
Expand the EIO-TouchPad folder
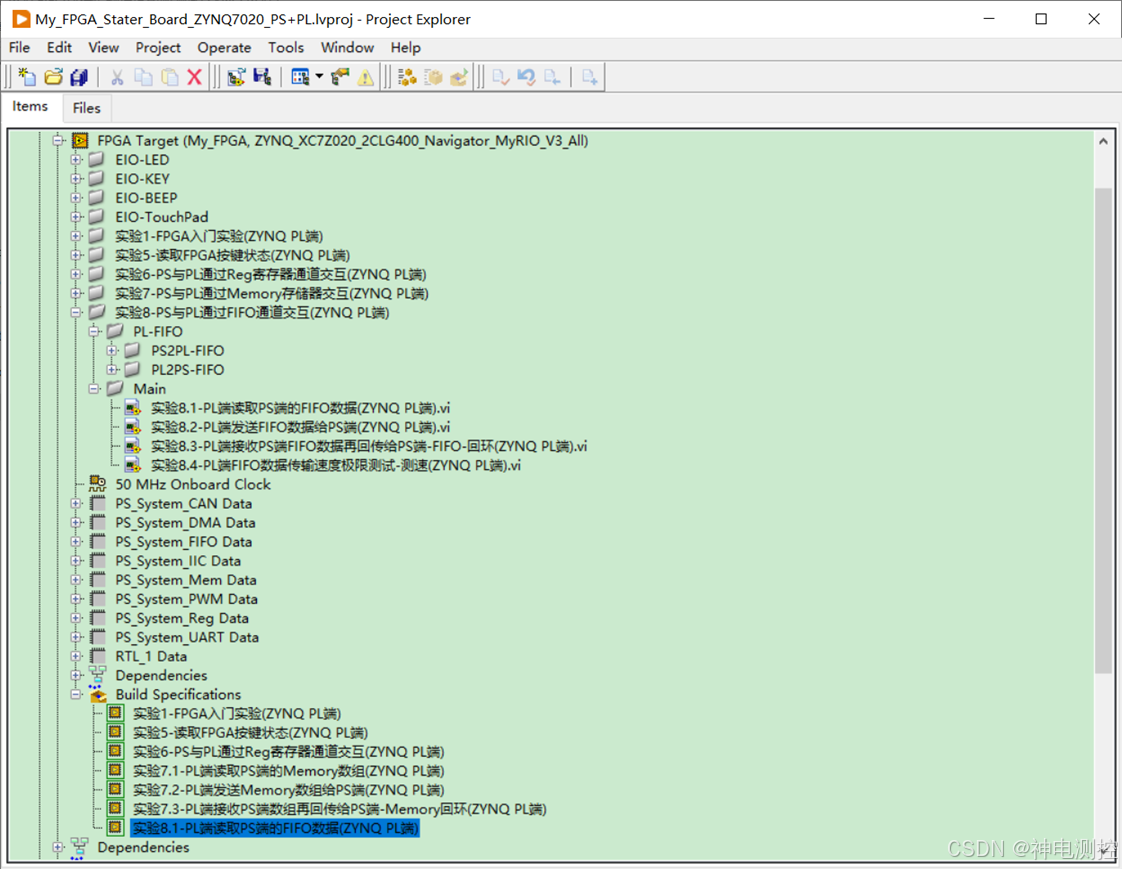(76, 216)
